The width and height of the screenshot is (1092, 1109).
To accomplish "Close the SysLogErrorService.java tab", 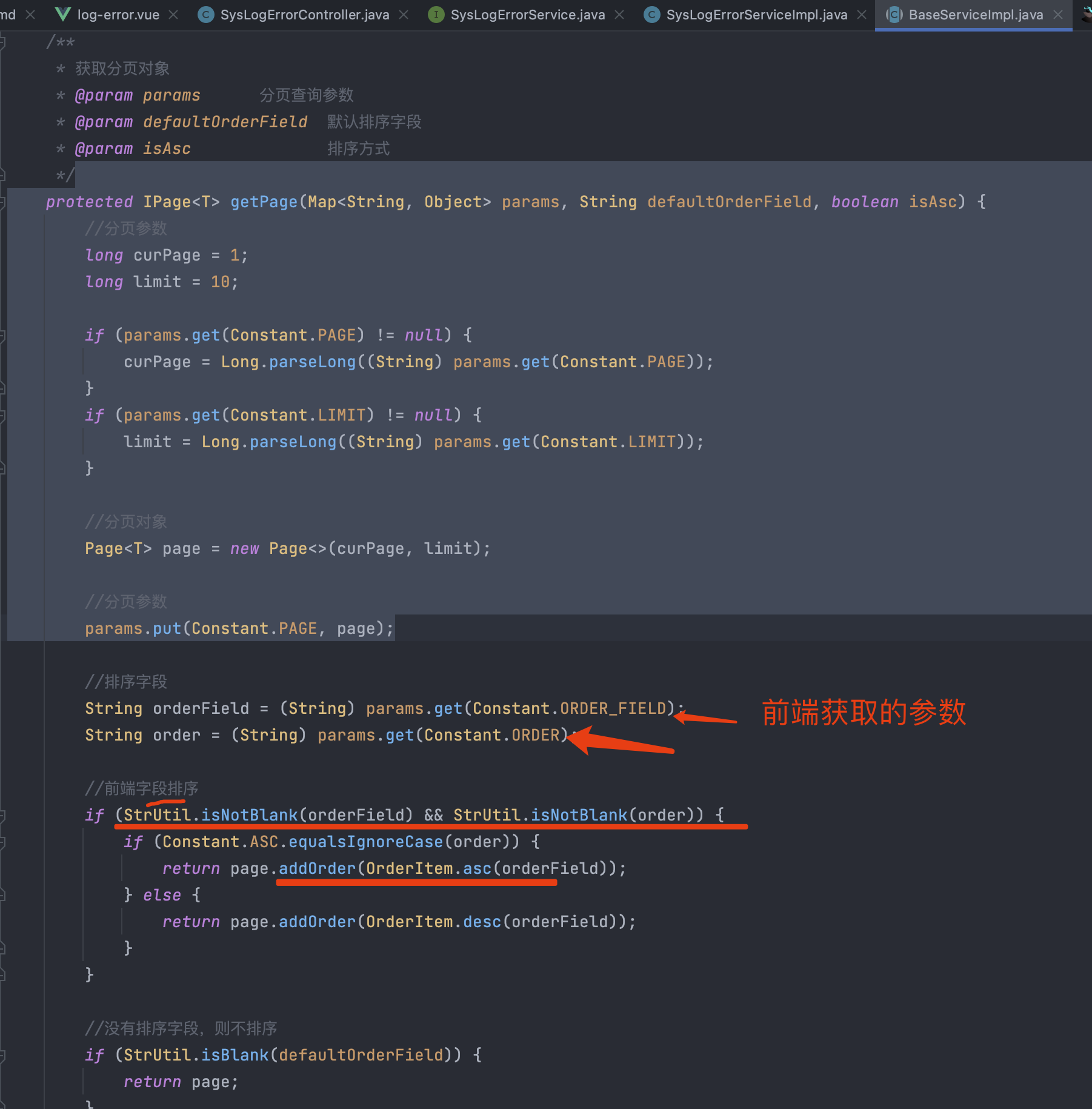I will (x=619, y=15).
